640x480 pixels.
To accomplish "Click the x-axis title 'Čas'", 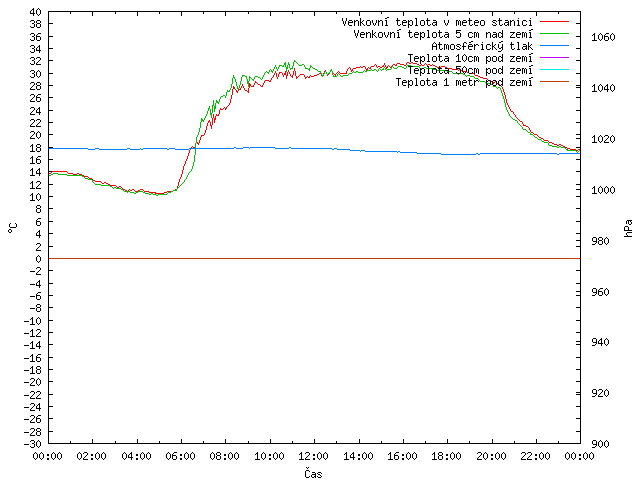I will coord(313,473).
